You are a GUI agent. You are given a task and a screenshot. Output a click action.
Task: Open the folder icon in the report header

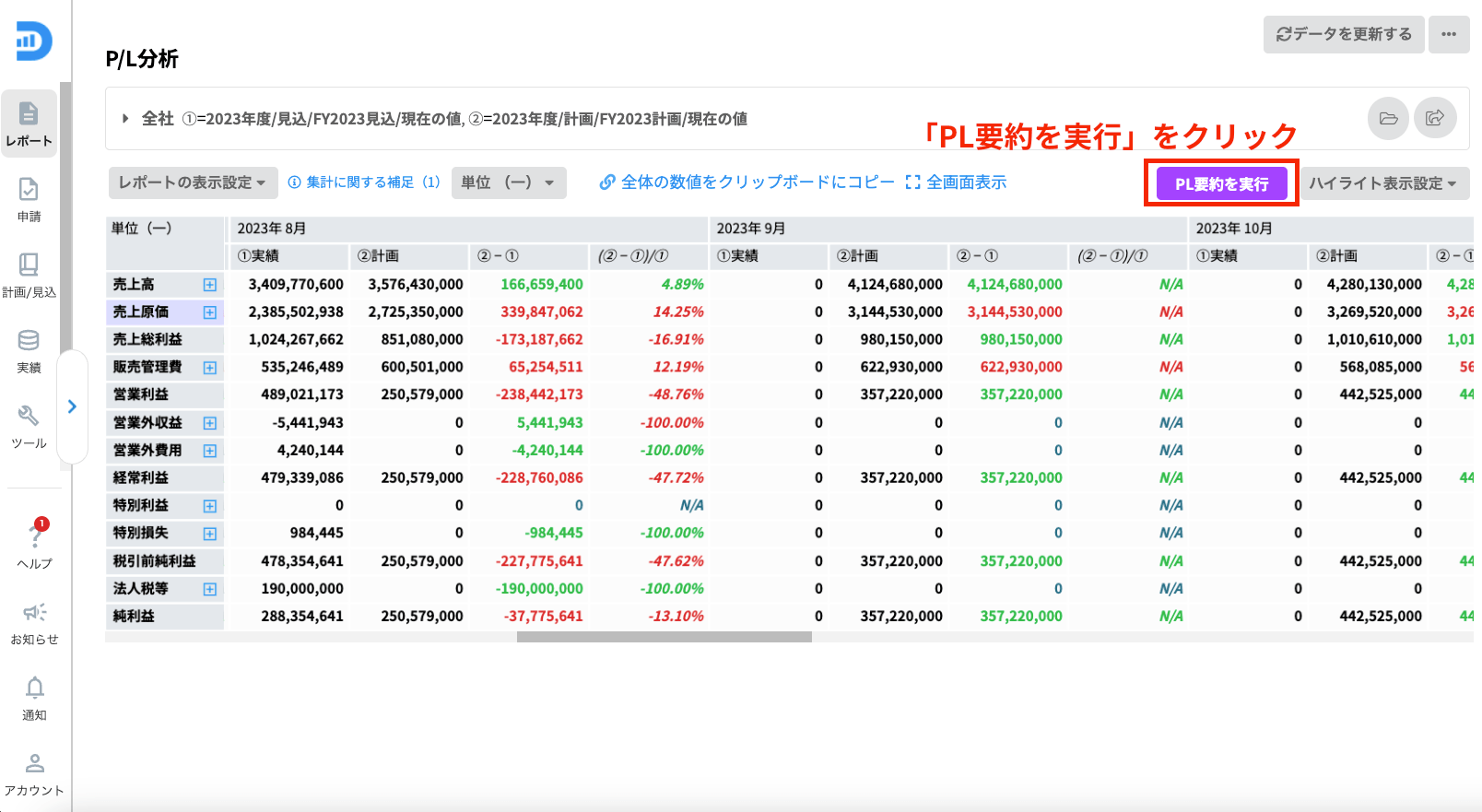click(x=1388, y=118)
